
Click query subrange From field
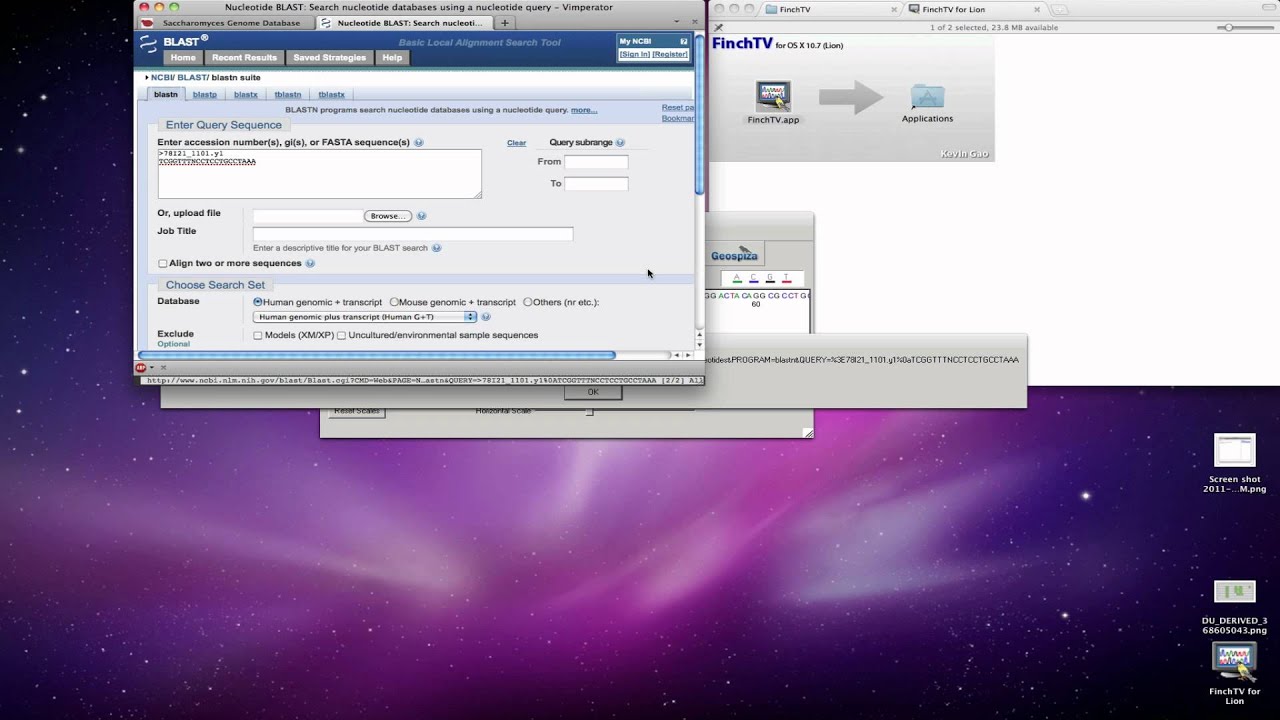click(596, 162)
